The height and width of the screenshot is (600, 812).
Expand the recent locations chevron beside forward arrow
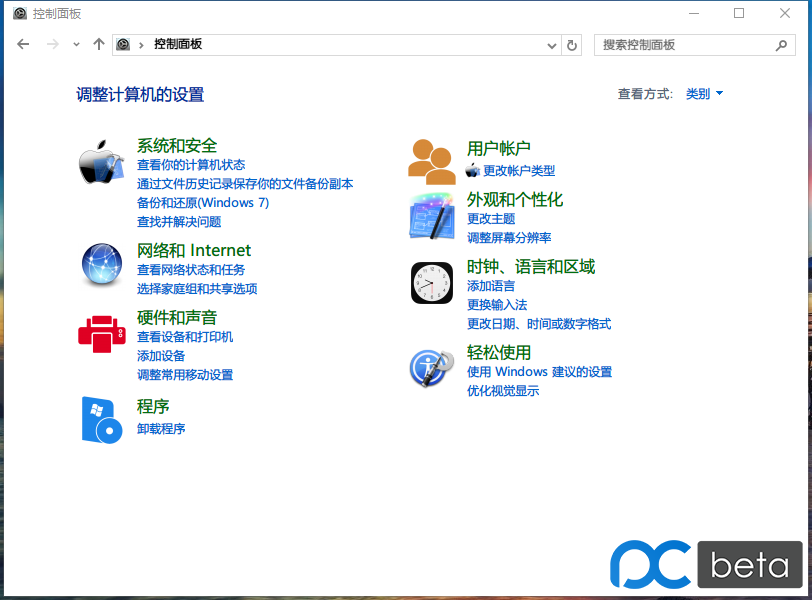click(x=76, y=45)
